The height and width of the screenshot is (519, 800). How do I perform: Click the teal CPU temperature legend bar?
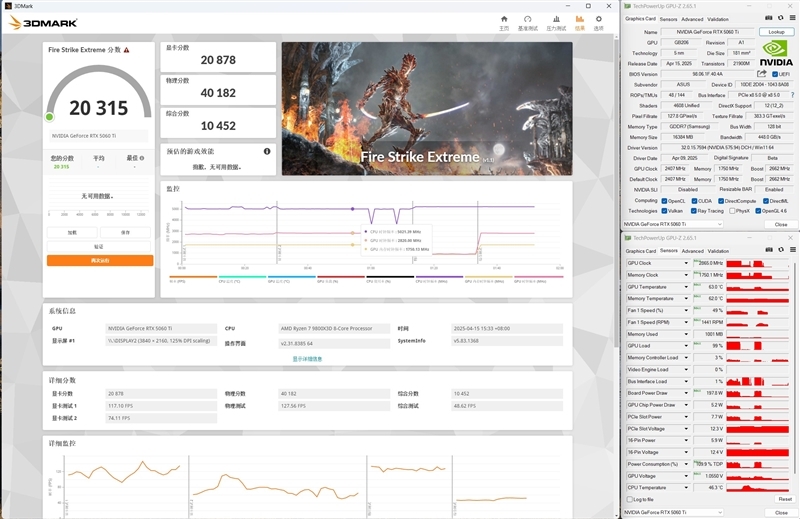click(242, 277)
